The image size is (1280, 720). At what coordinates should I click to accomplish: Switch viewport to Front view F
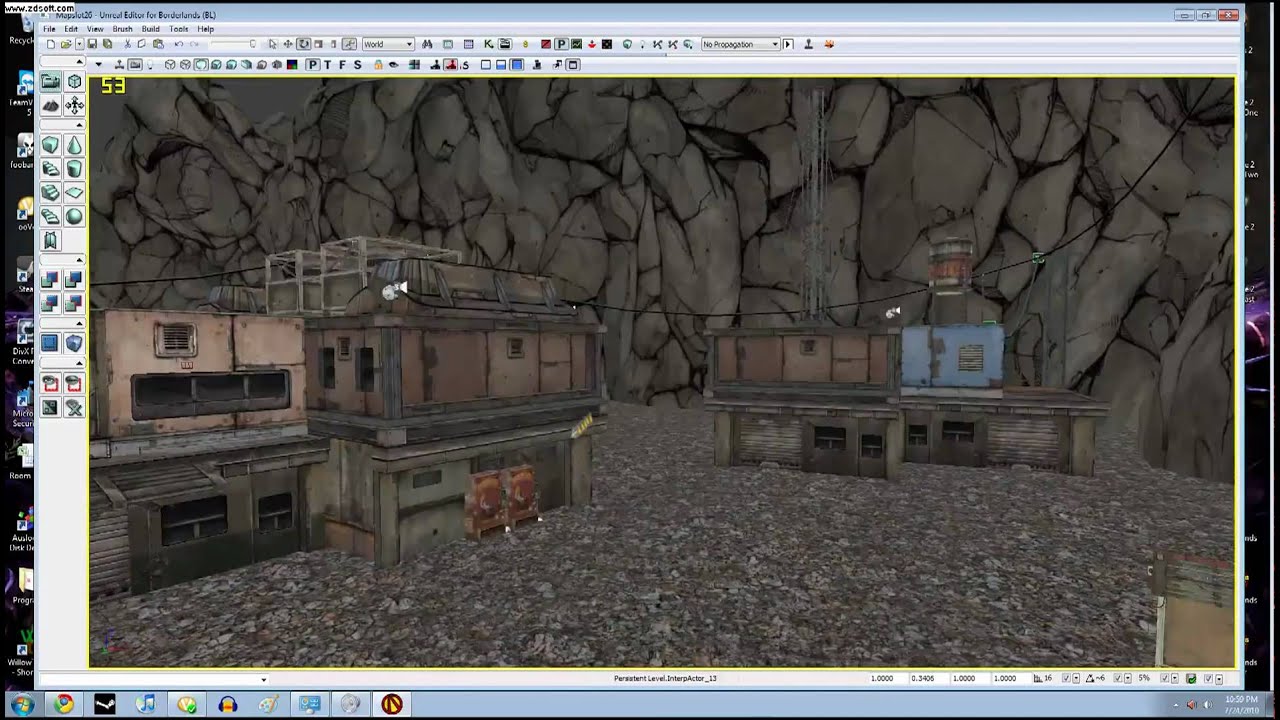[x=342, y=65]
